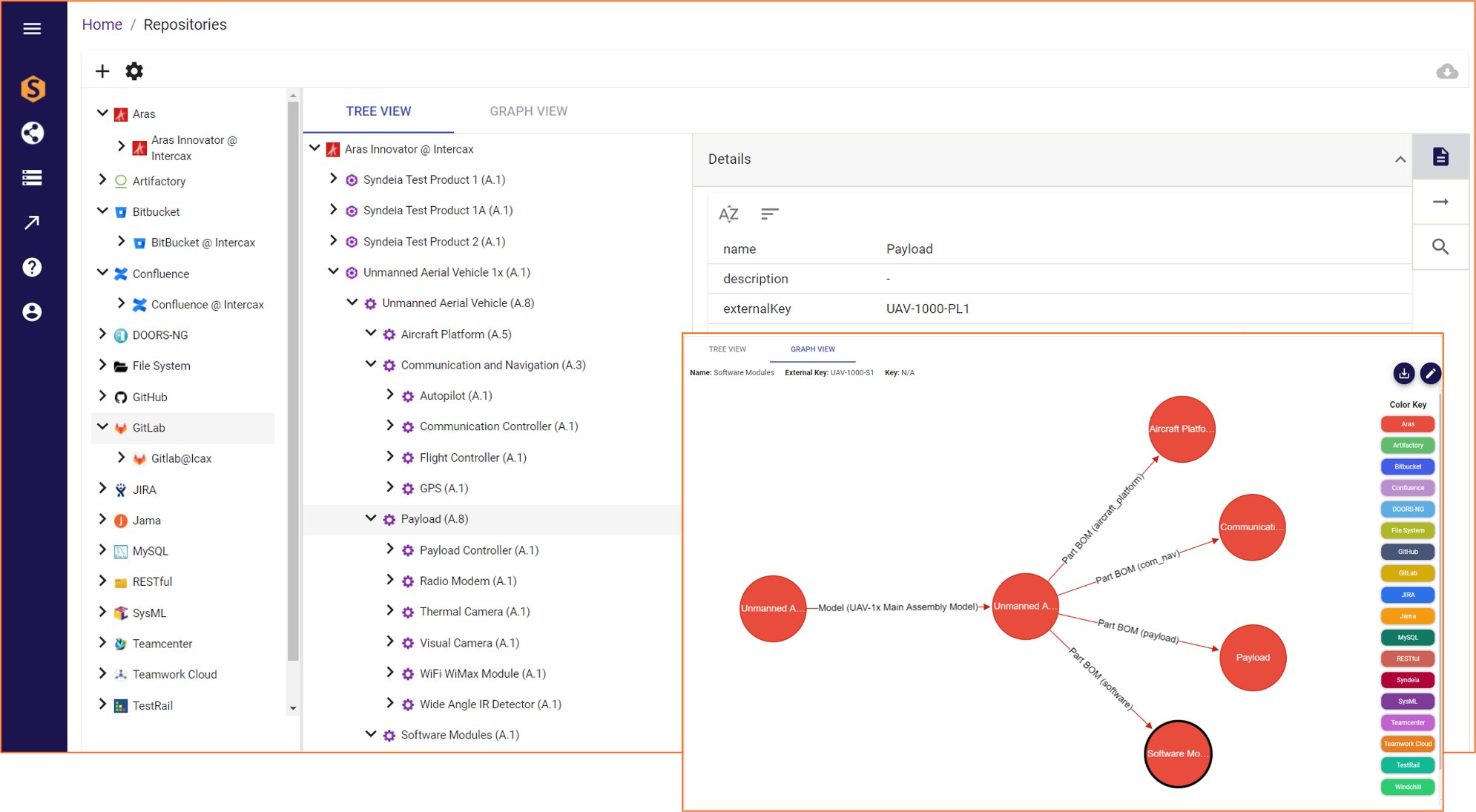Screen dimensions: 1476x812
Task: Sort details alphabetically with AZ icon
Action: point(728,214)
